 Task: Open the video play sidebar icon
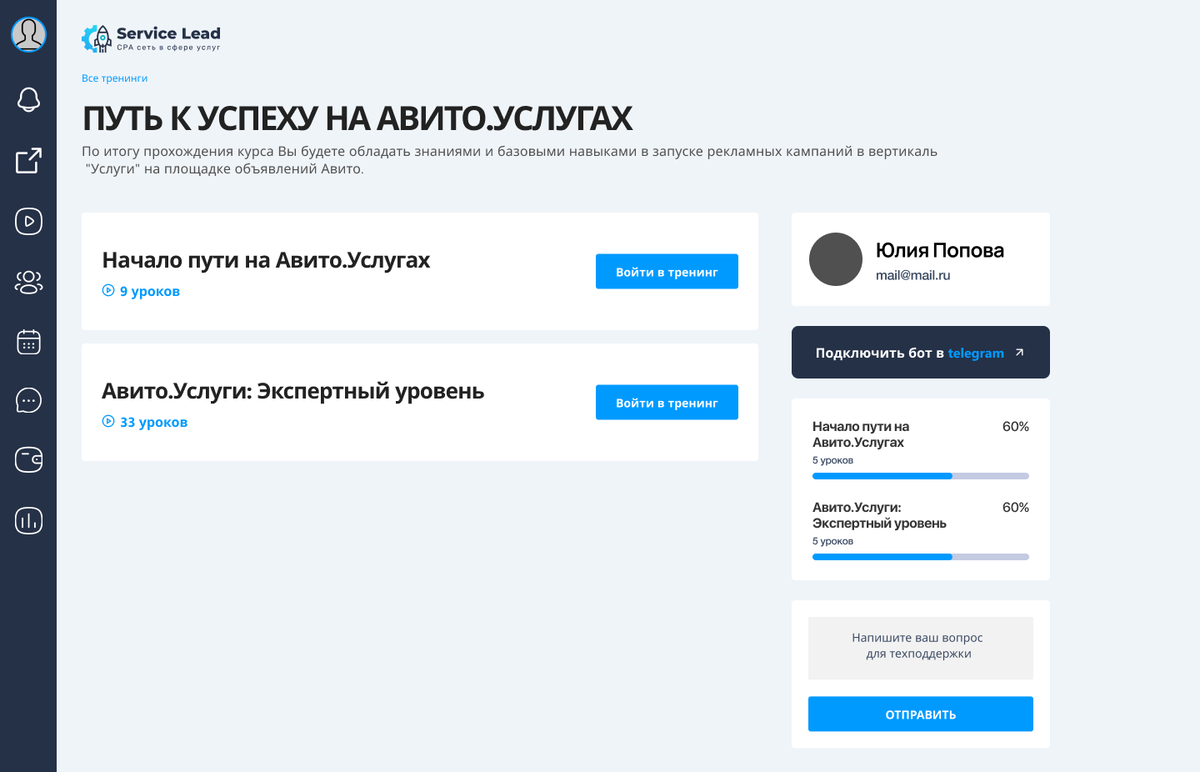[28, 221]
